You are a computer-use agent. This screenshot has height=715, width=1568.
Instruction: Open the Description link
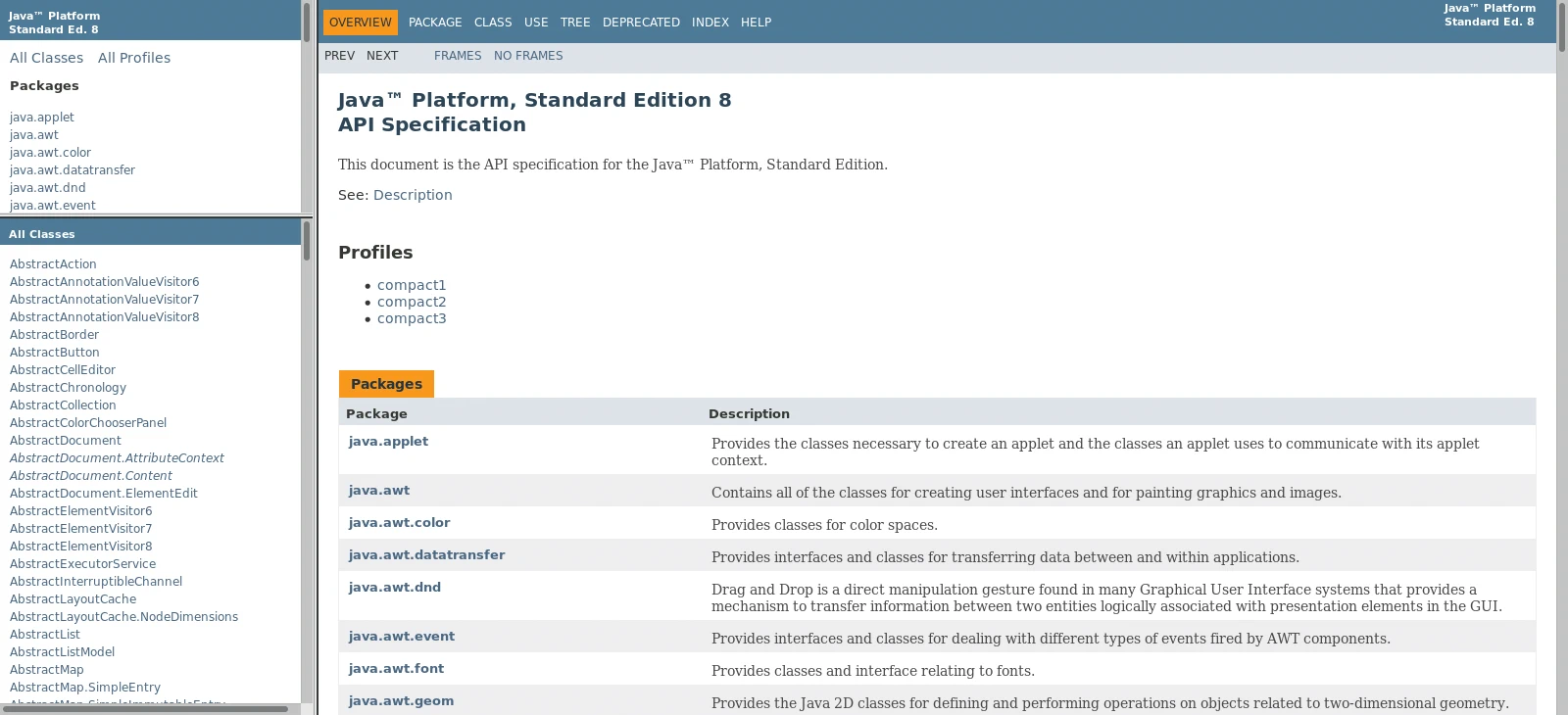tap(413, 195)
